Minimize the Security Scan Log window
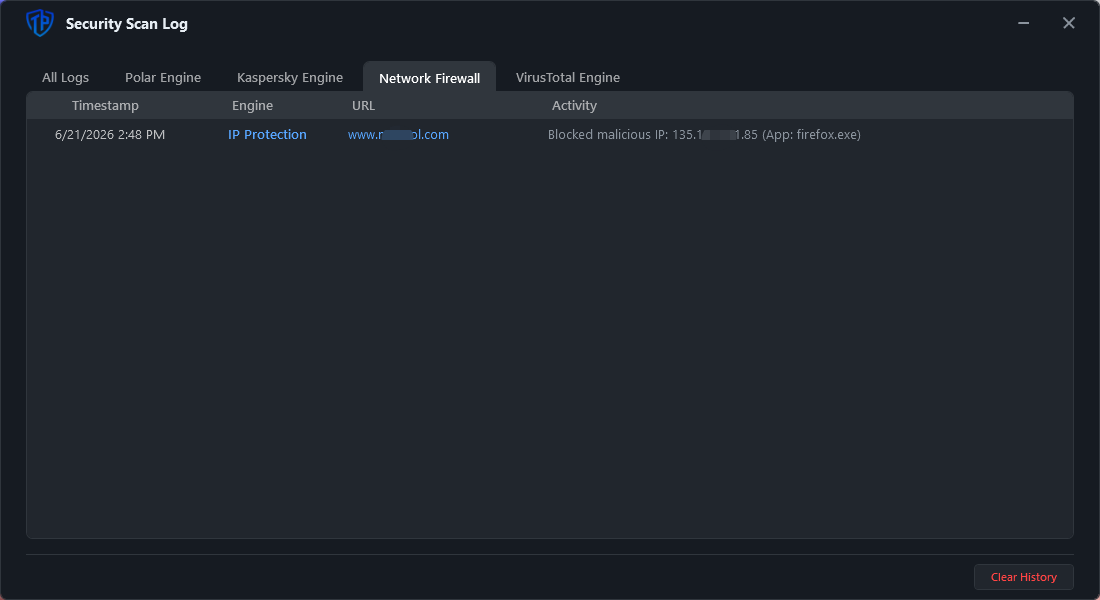1100x600 pixels. (x=1024, y=23)
